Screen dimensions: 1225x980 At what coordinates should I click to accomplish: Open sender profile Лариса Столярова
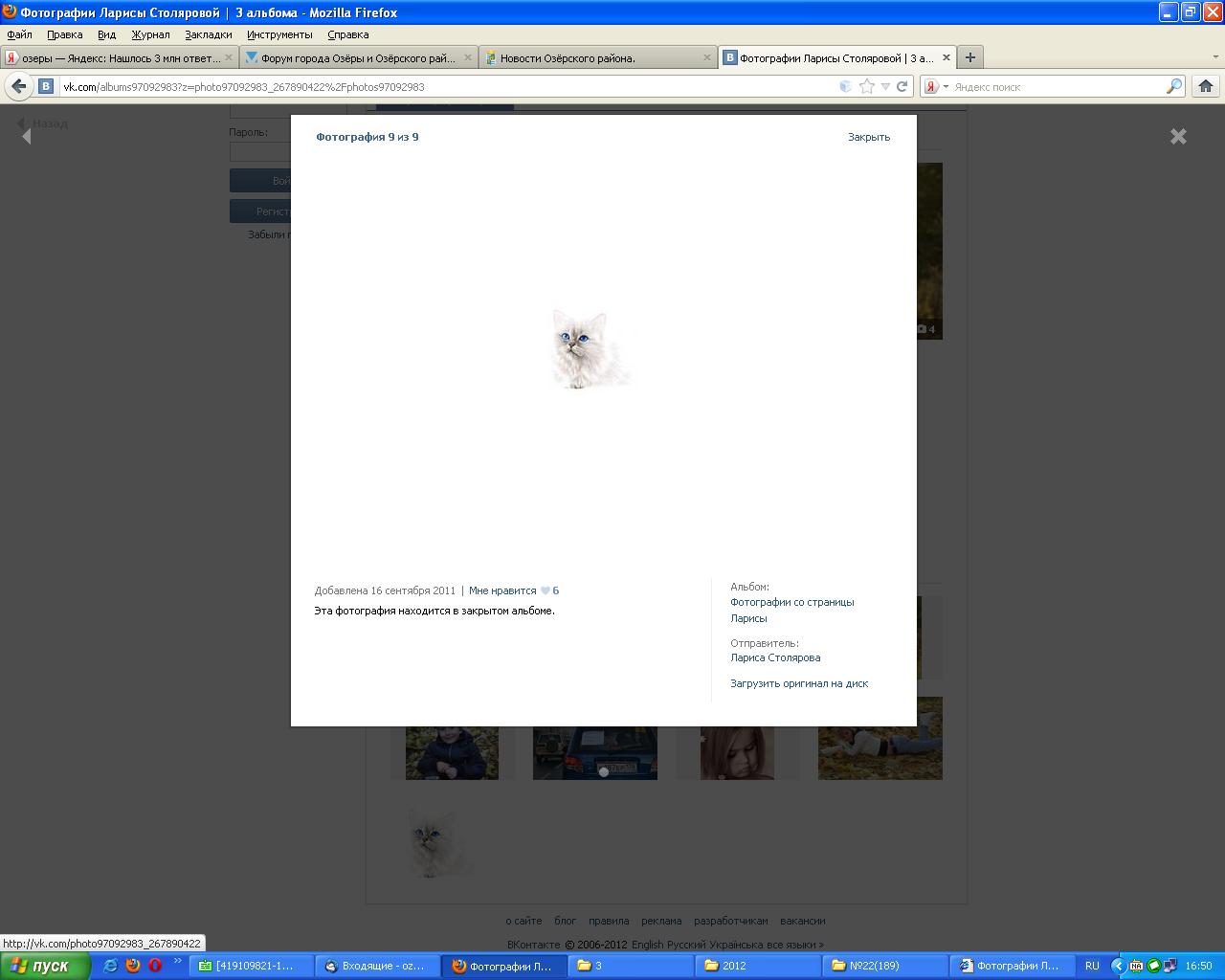pyautogui.click(x=775, y=657)
